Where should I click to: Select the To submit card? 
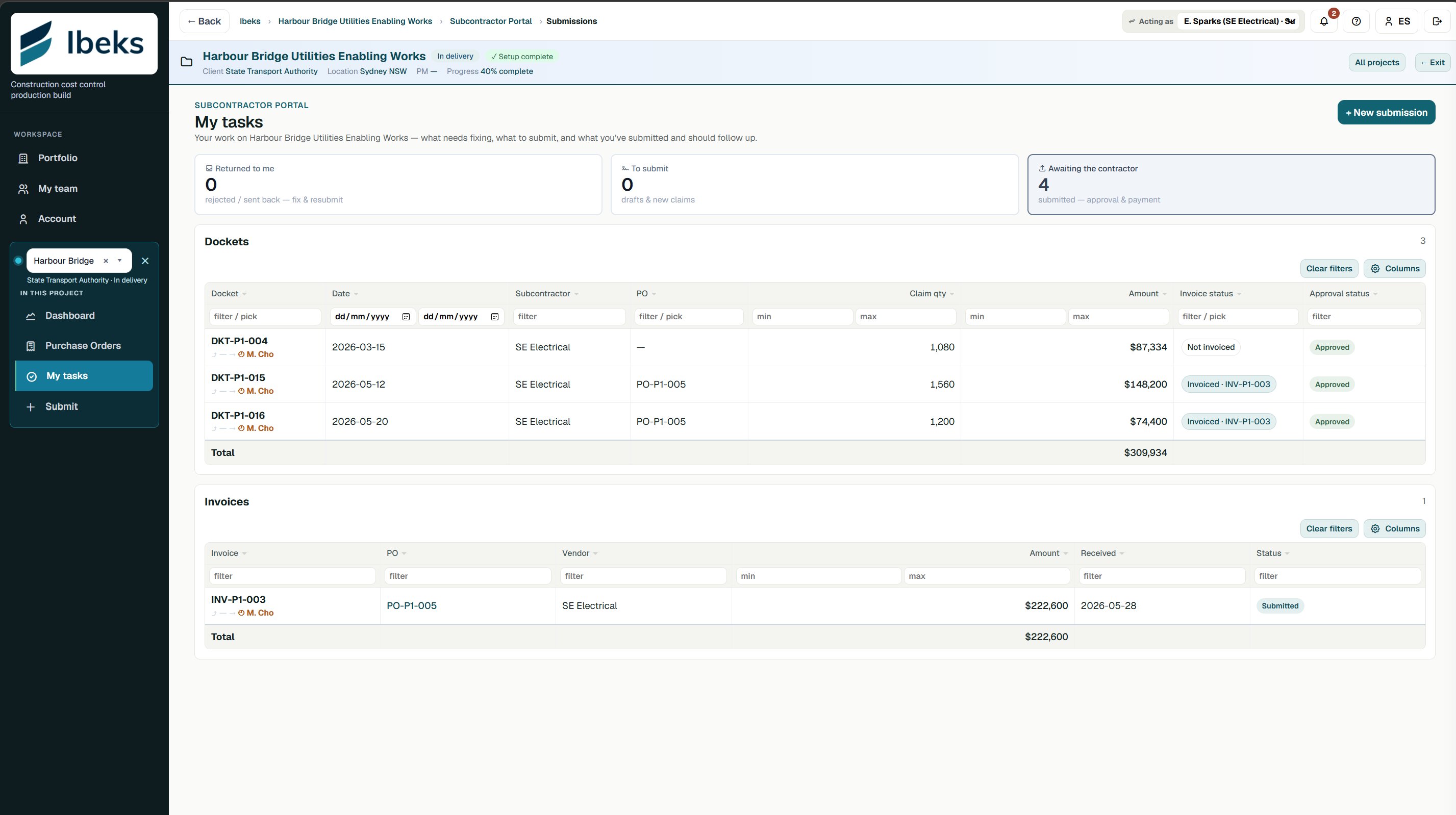815,184
